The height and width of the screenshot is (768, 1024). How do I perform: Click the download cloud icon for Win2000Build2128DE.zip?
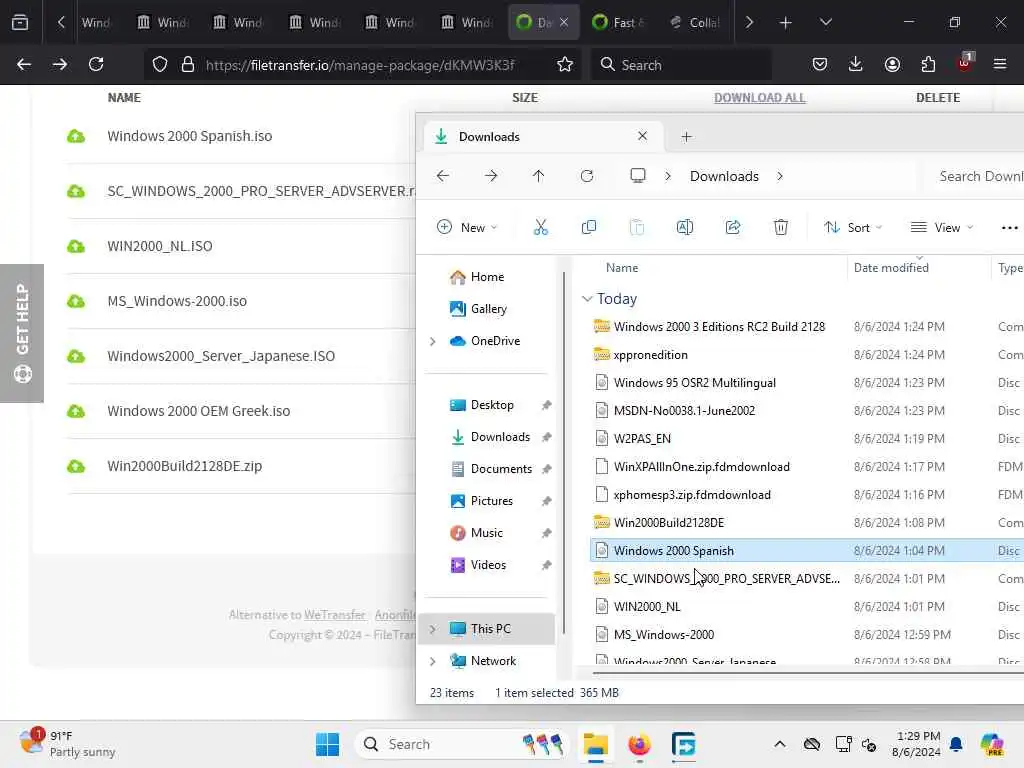(x=76, y=466)
